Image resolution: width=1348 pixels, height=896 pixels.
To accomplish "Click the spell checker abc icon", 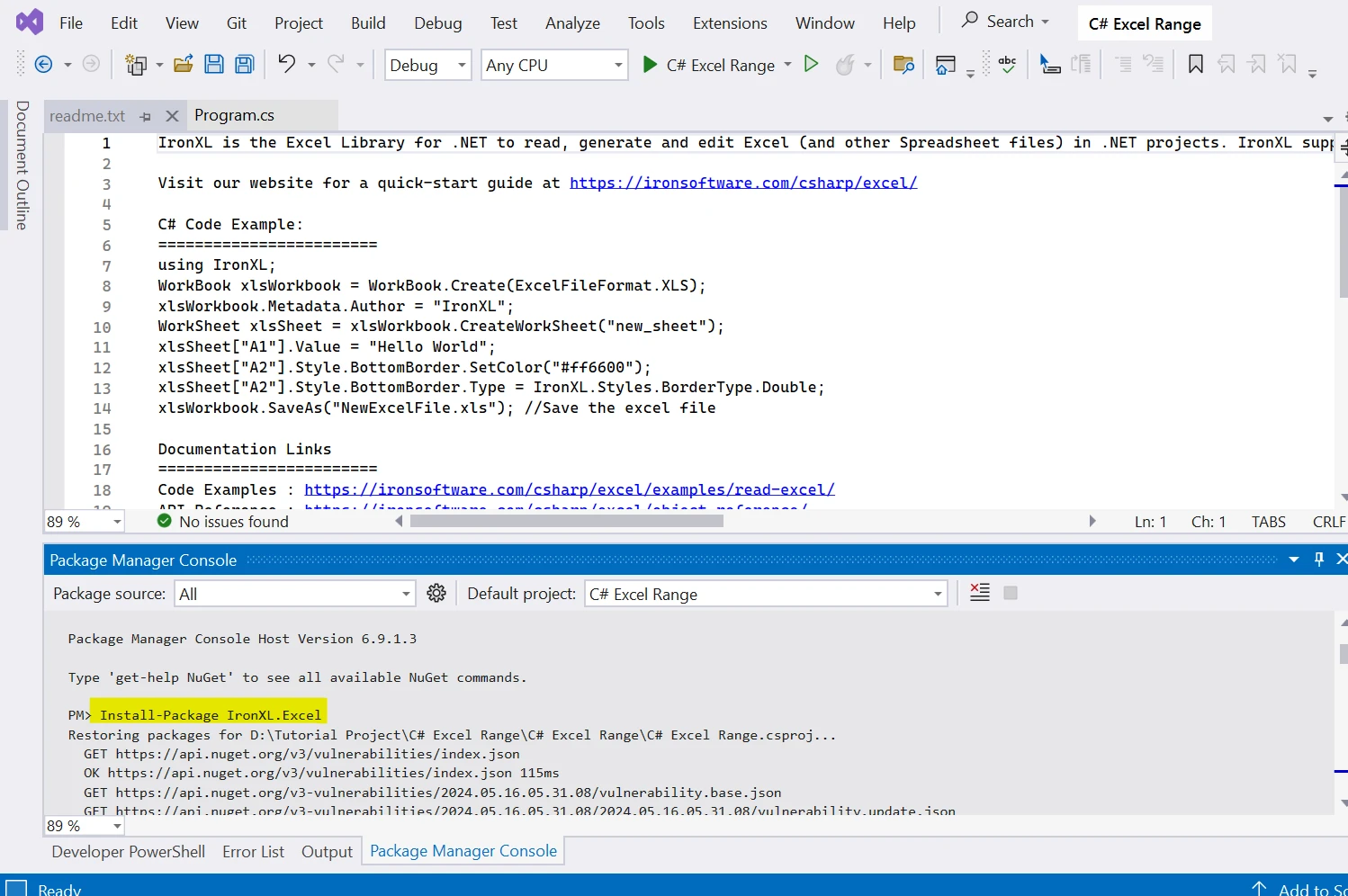I will click(x=1007, y=64).
